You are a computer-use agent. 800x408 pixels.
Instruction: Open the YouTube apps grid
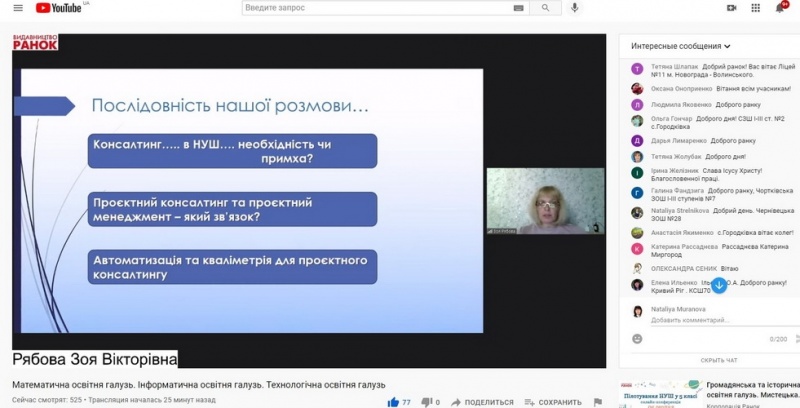click(x=756, y=8)
